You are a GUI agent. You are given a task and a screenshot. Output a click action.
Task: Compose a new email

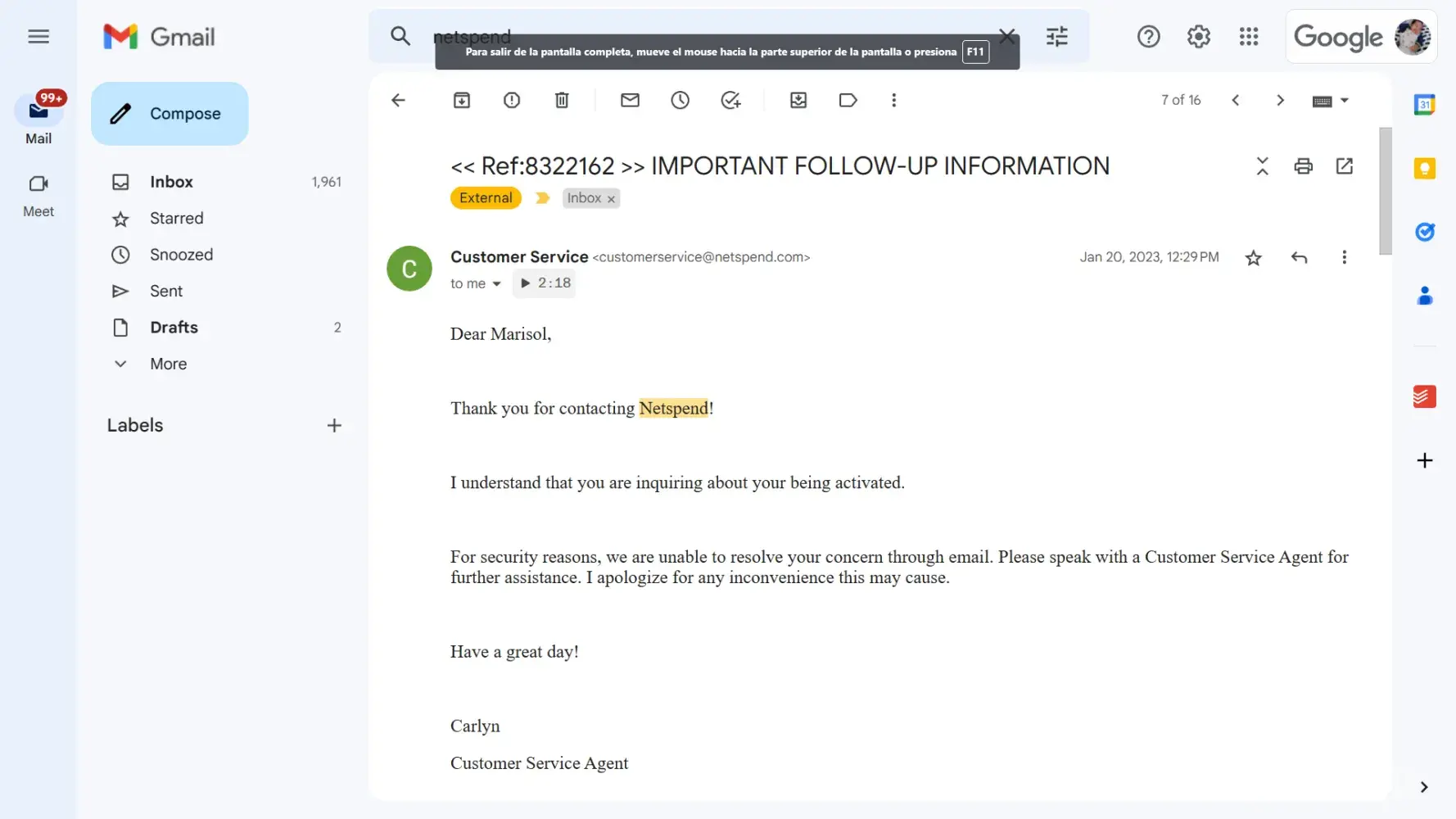click(x=170, y=114)
